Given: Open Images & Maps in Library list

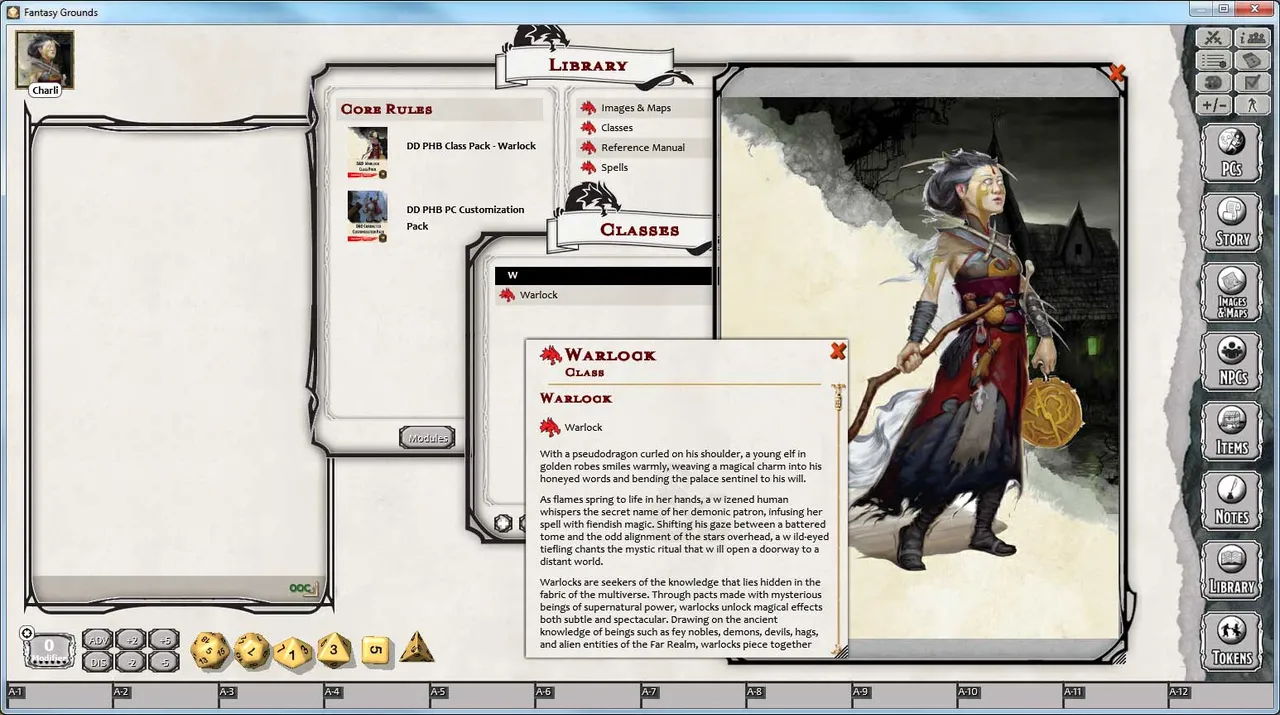Looking at the screenshot, I should click(636, 108).
